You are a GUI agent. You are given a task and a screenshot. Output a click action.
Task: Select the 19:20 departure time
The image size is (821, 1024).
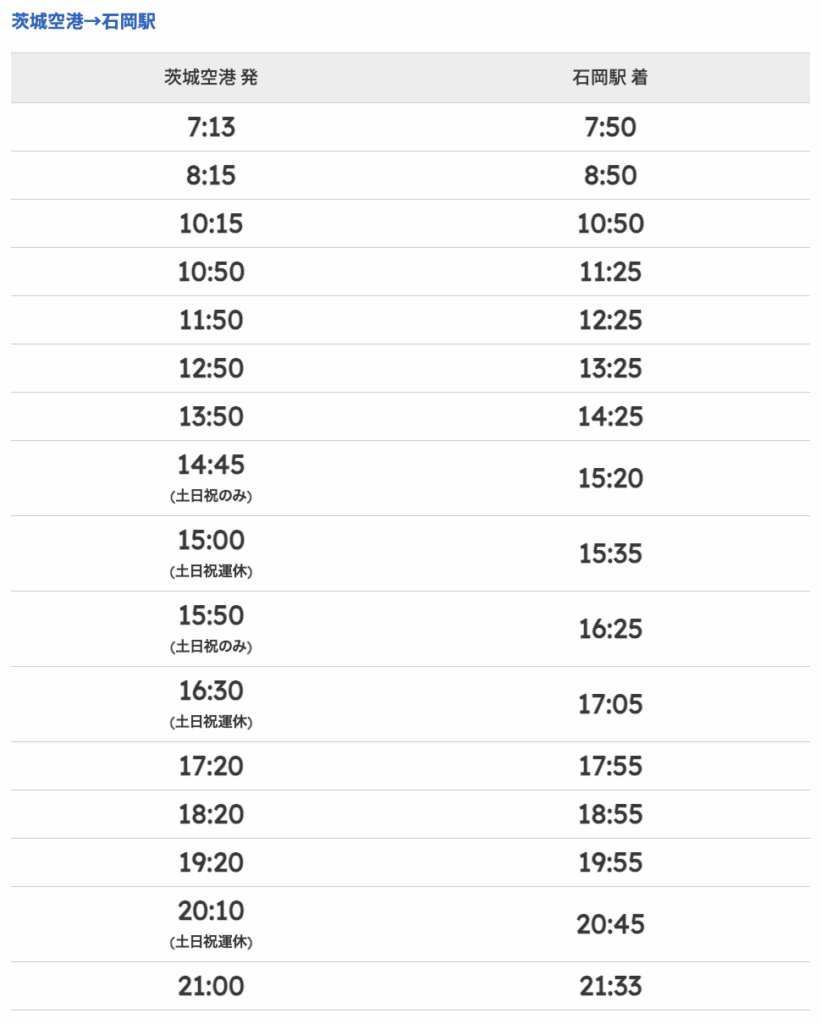(211, 862)
